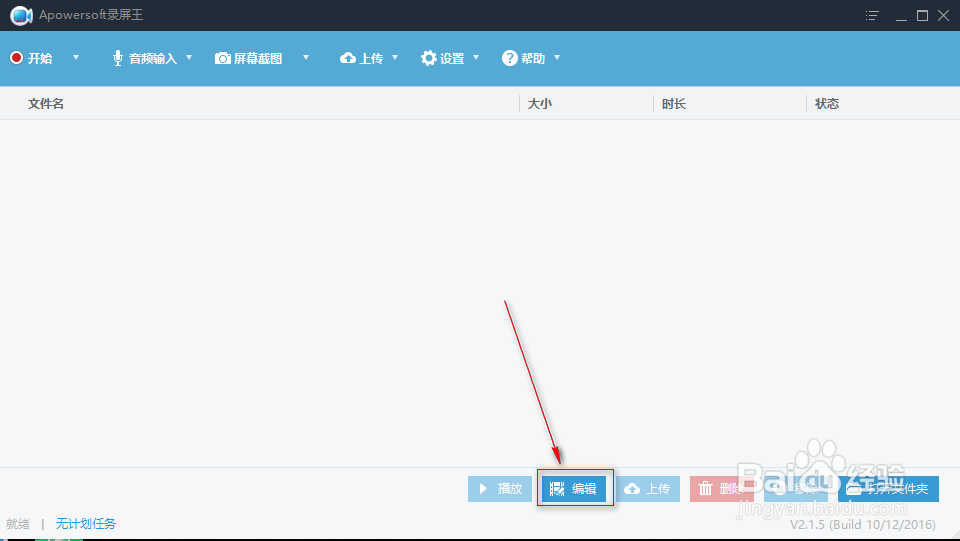
Task: Click the 就绪 status text
Action: tap(18, 523)
